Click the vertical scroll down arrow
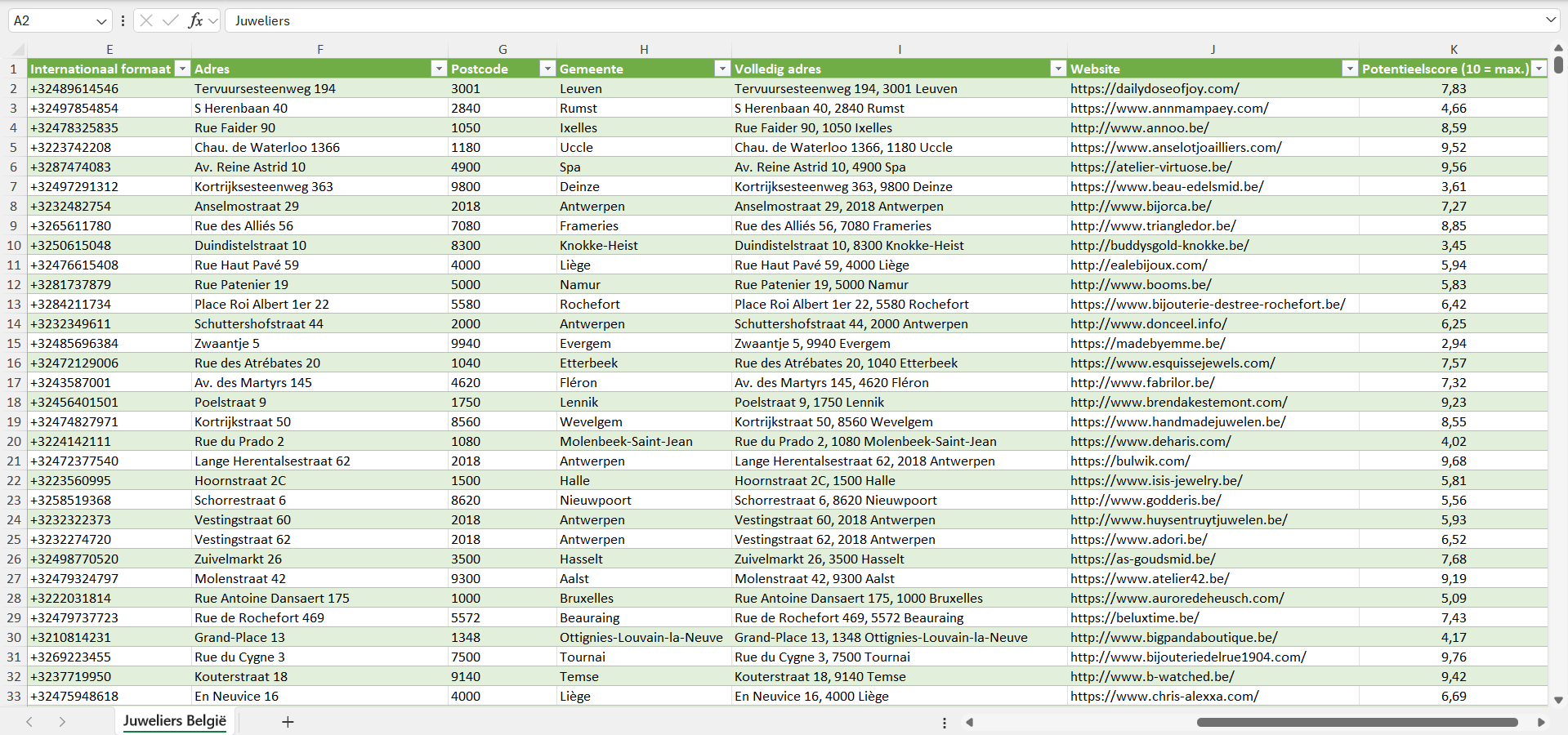 [x=1558, y=700]
